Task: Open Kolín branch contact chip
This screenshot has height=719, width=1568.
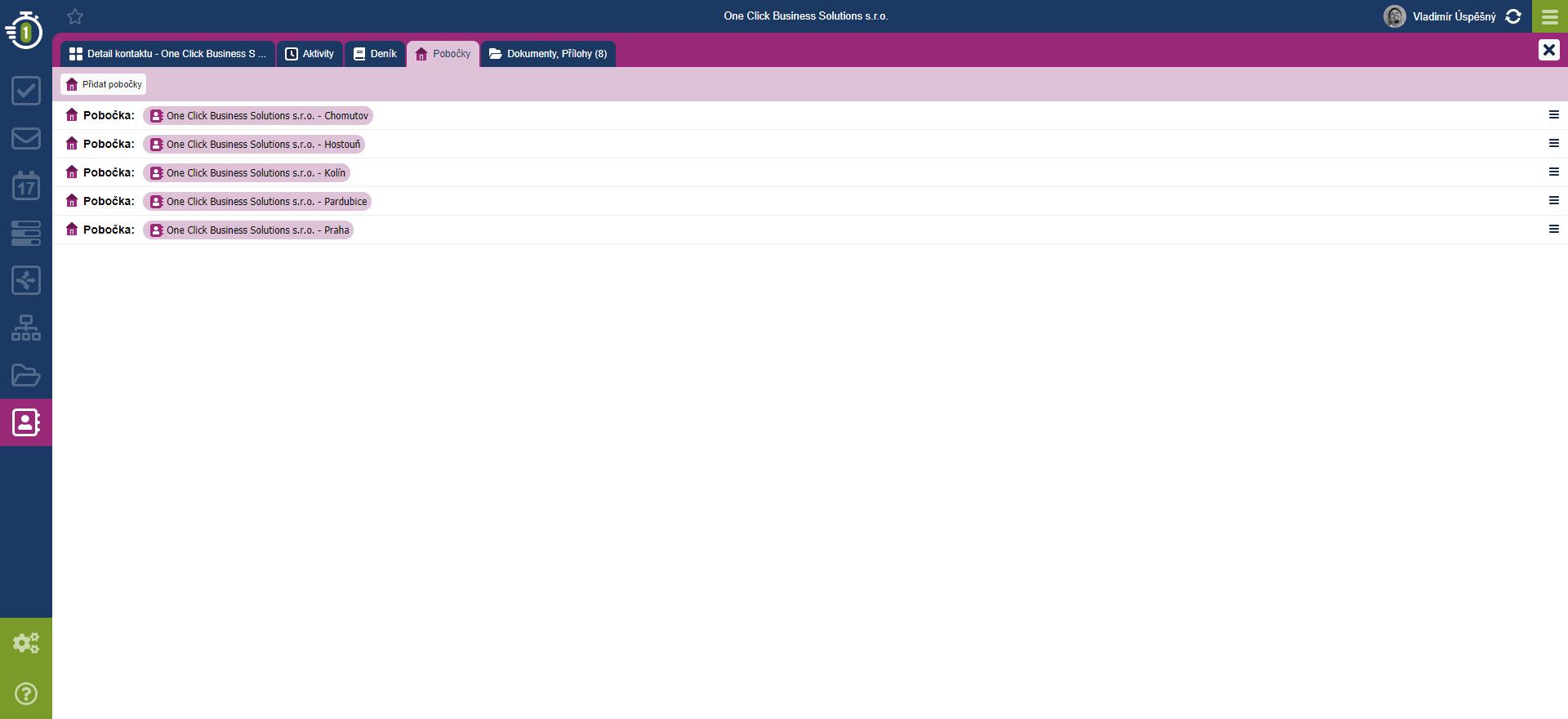Action: [247, 173]
